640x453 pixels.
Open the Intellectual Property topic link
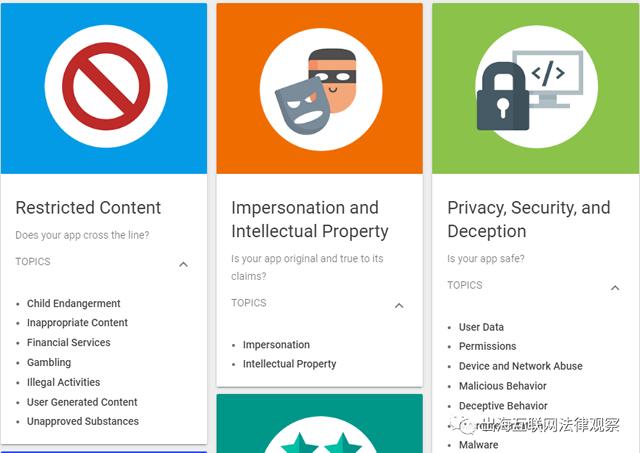coord(290,364)
